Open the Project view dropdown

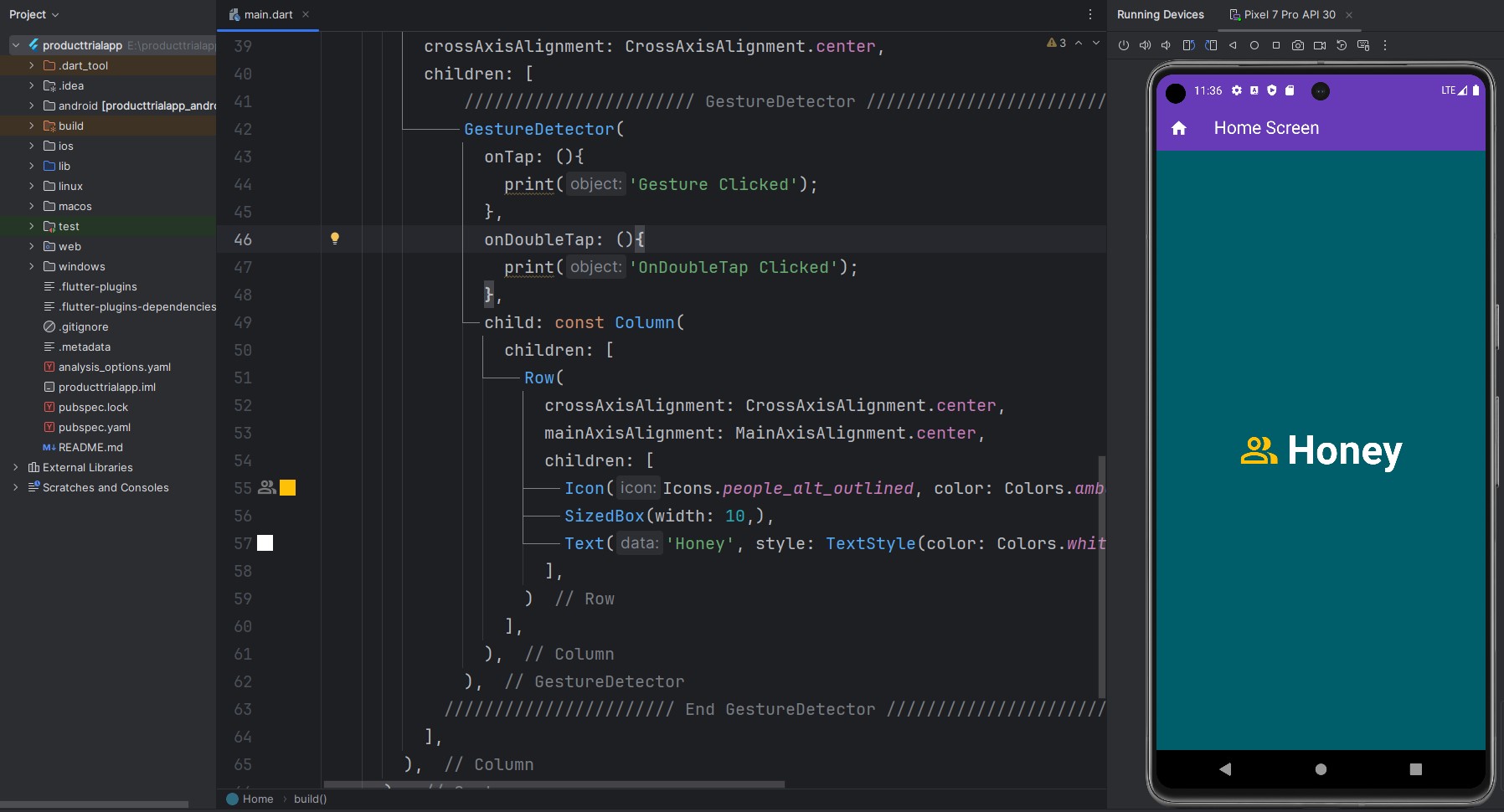click(x=34, y=14)
